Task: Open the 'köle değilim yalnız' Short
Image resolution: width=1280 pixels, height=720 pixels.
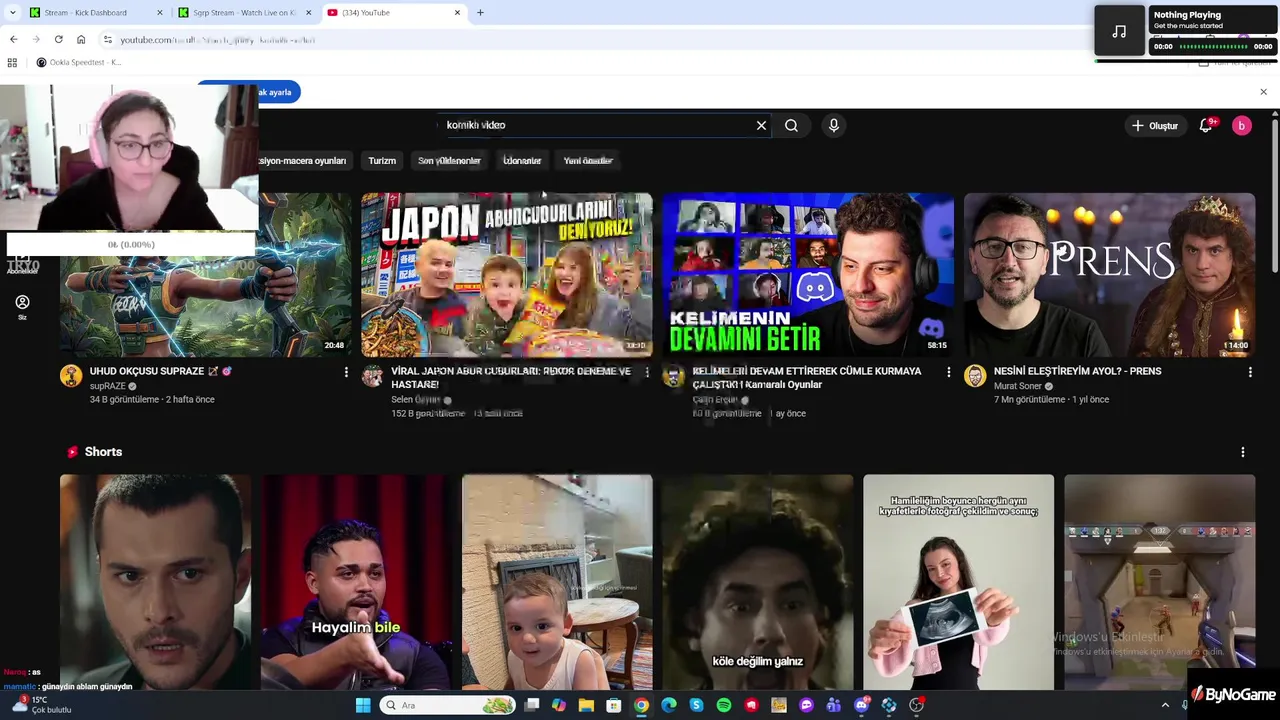Action: click(x=758, y=582)
